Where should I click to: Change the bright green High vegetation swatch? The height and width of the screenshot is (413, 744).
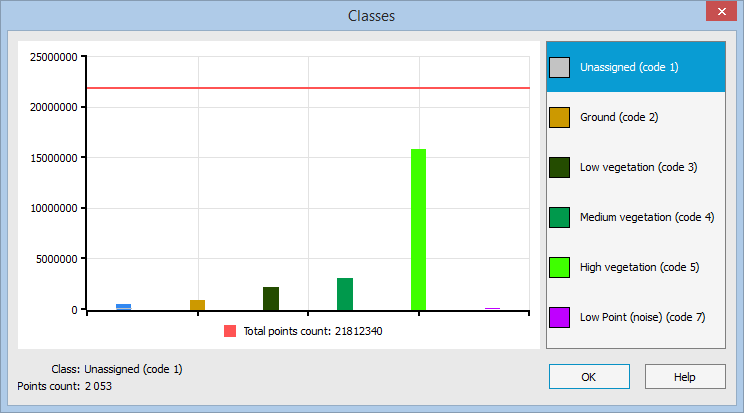click(x=560, y=267)
